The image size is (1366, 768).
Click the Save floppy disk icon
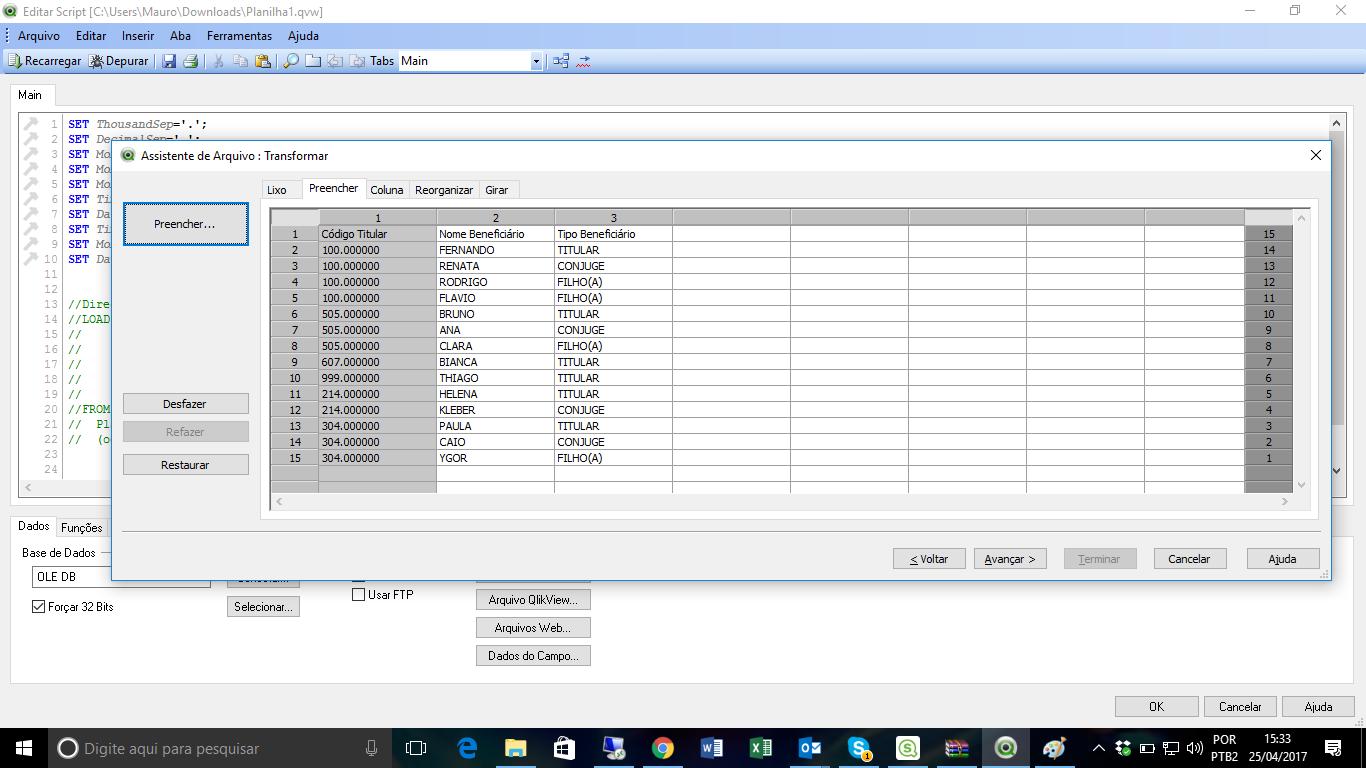(169, 61)
